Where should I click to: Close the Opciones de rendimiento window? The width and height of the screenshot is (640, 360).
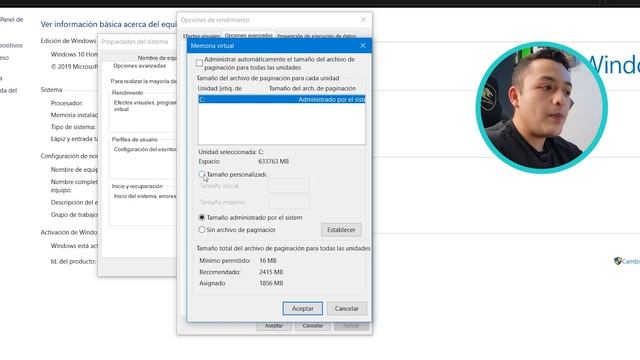tap(363, 20)
